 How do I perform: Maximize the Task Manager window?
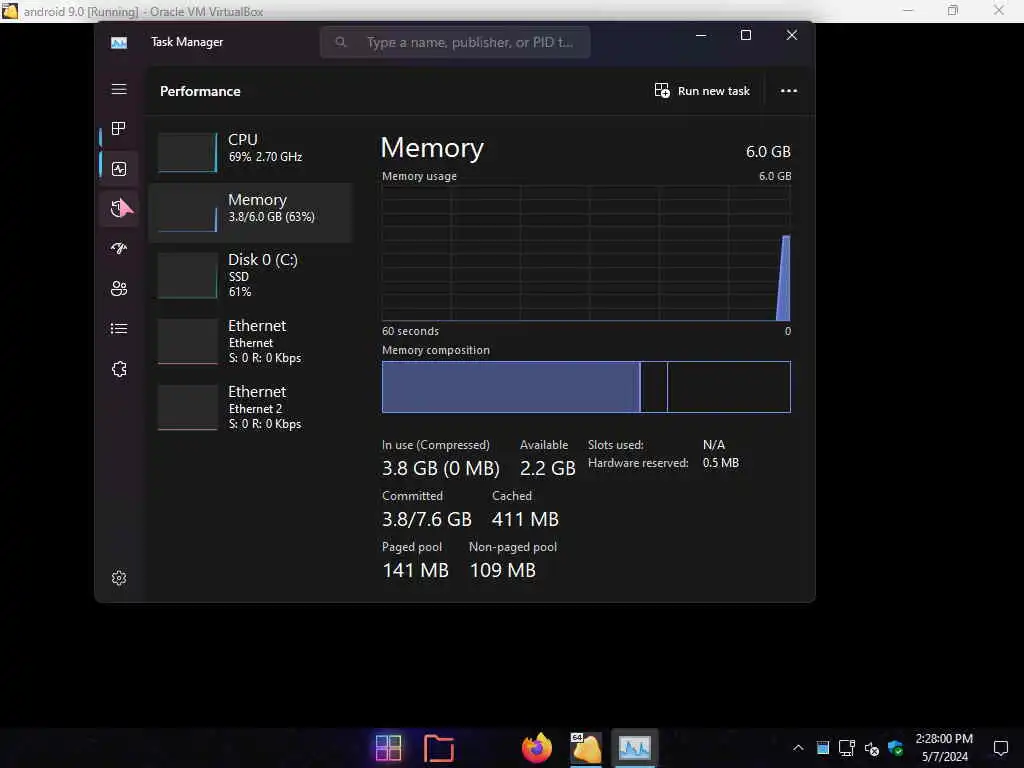(746, 35)
